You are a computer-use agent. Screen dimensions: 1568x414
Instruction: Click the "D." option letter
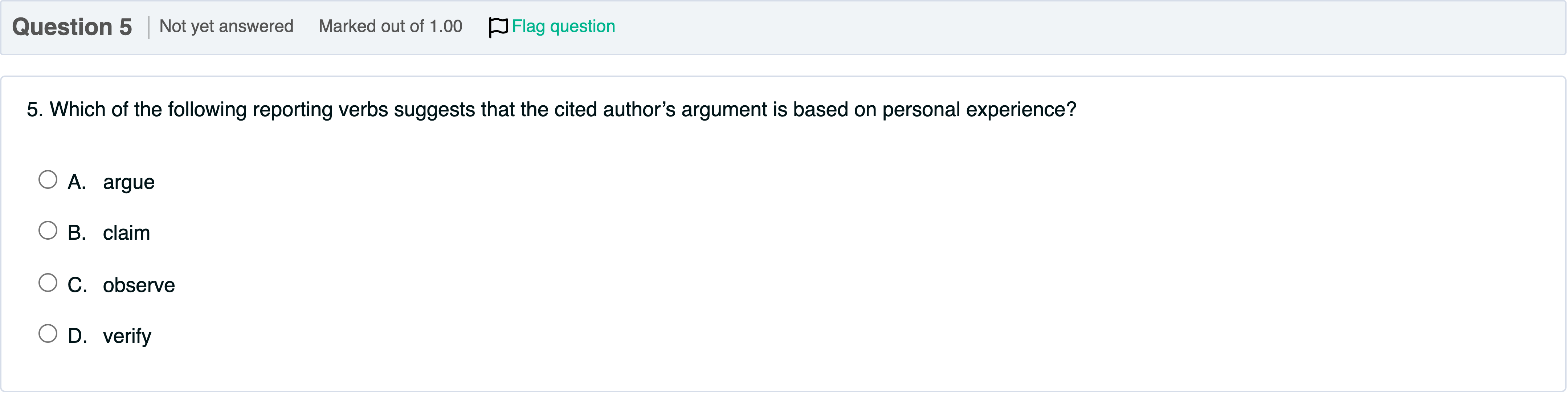(77, 336)
